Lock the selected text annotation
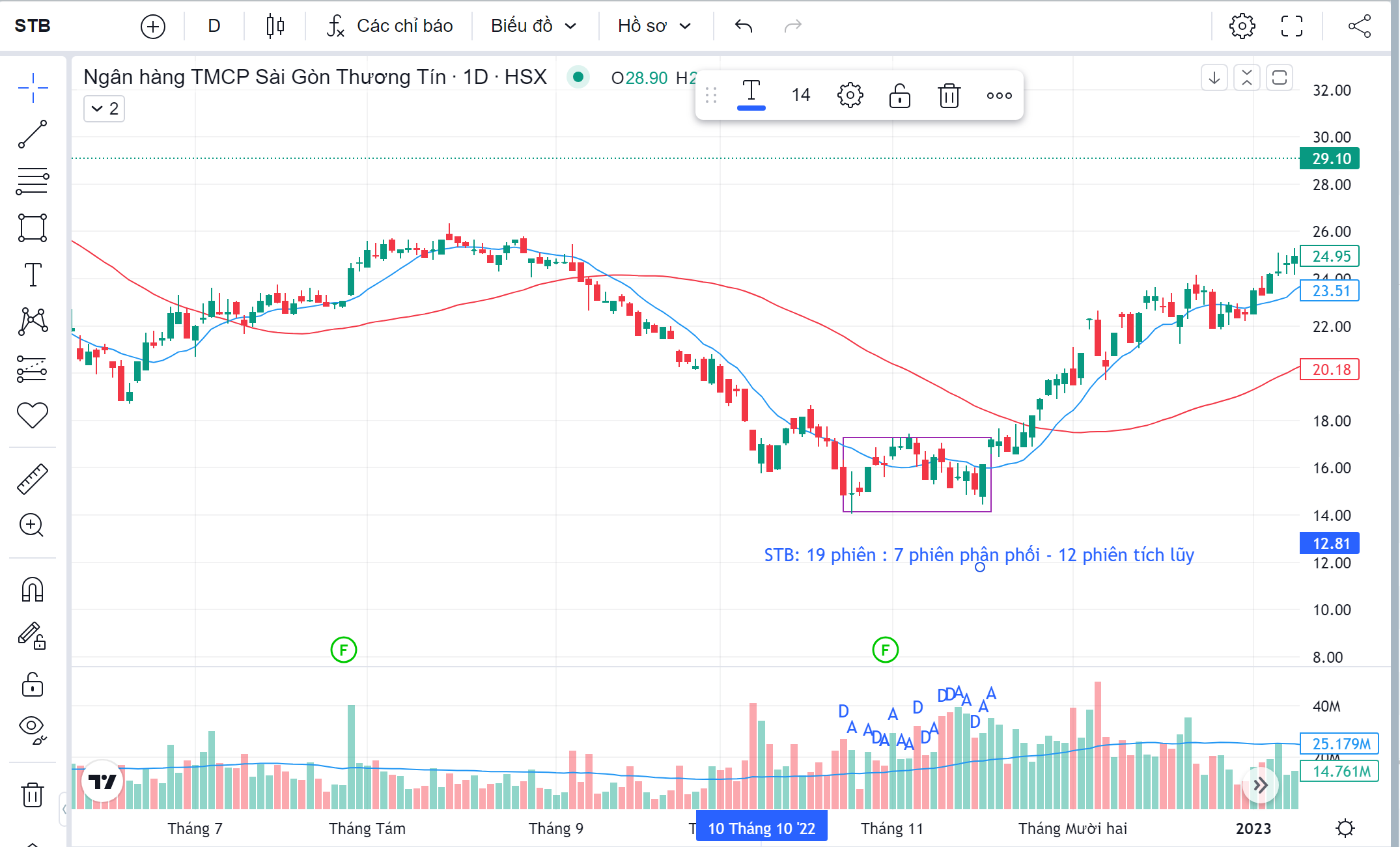1400x847 pixels. (x=899, y=96)
